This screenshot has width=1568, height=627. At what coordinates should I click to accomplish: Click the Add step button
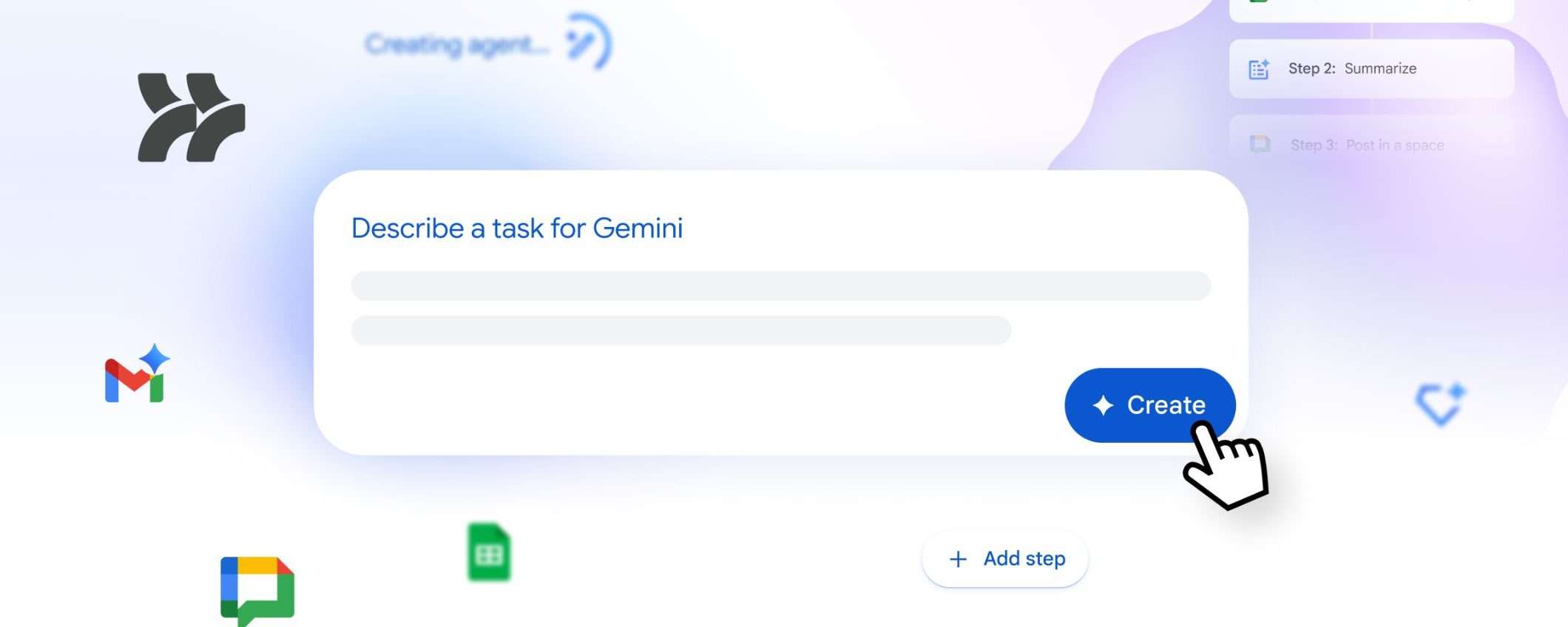[1005, 559]
